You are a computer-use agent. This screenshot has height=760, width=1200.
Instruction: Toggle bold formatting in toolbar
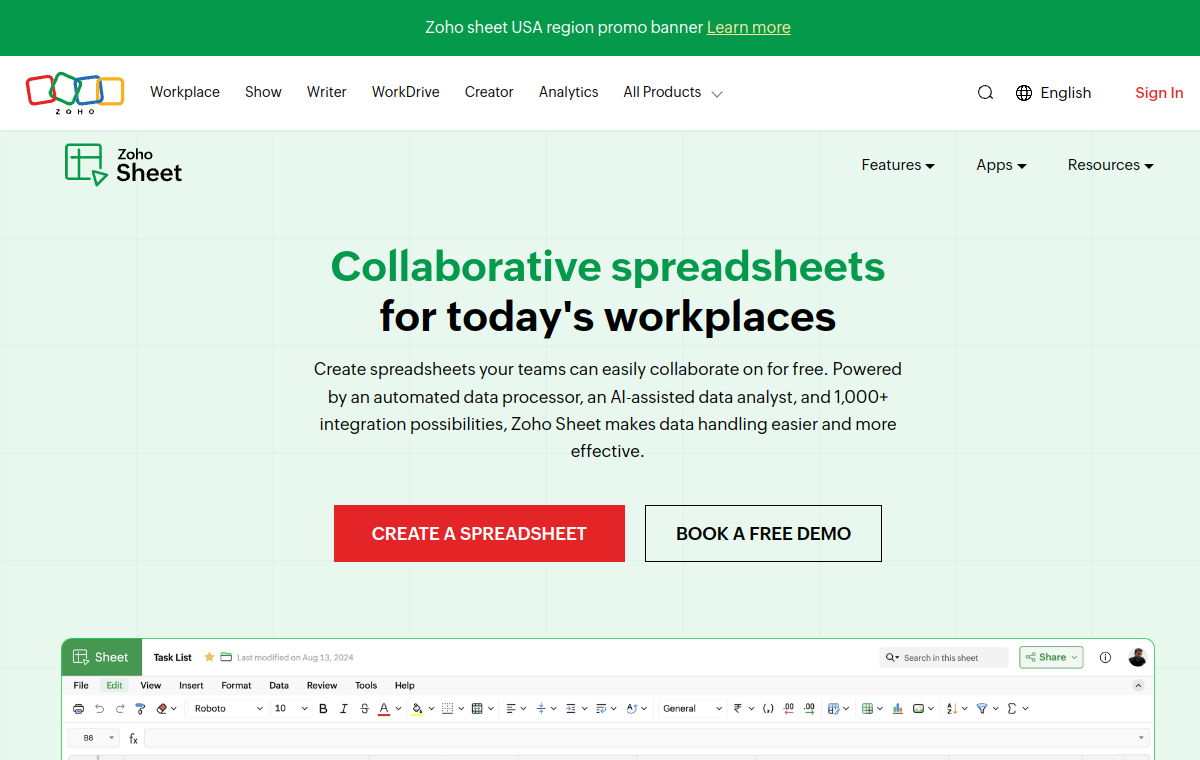tap(323, 709)
